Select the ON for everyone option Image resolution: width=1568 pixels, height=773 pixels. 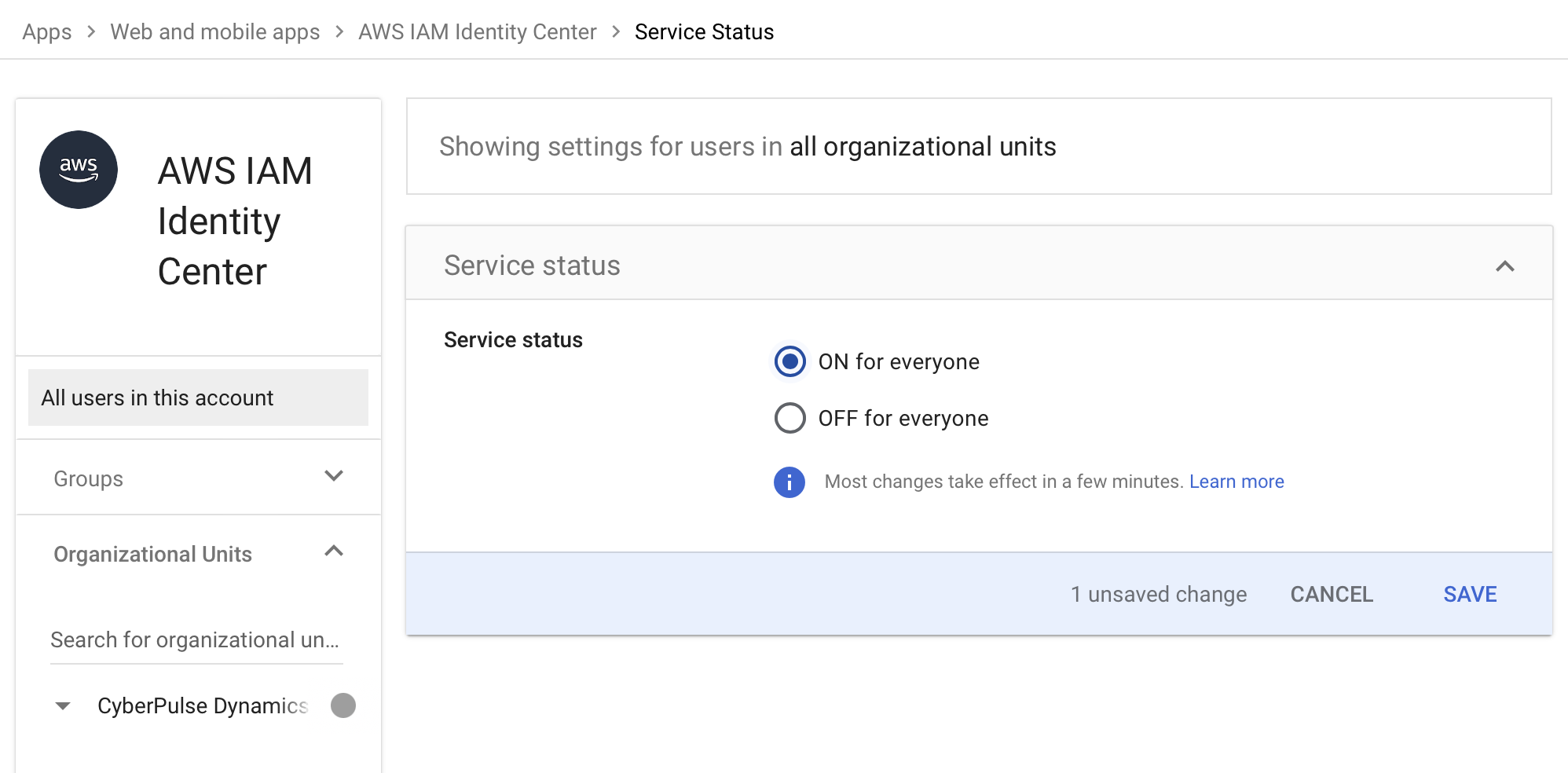(789, 362)
